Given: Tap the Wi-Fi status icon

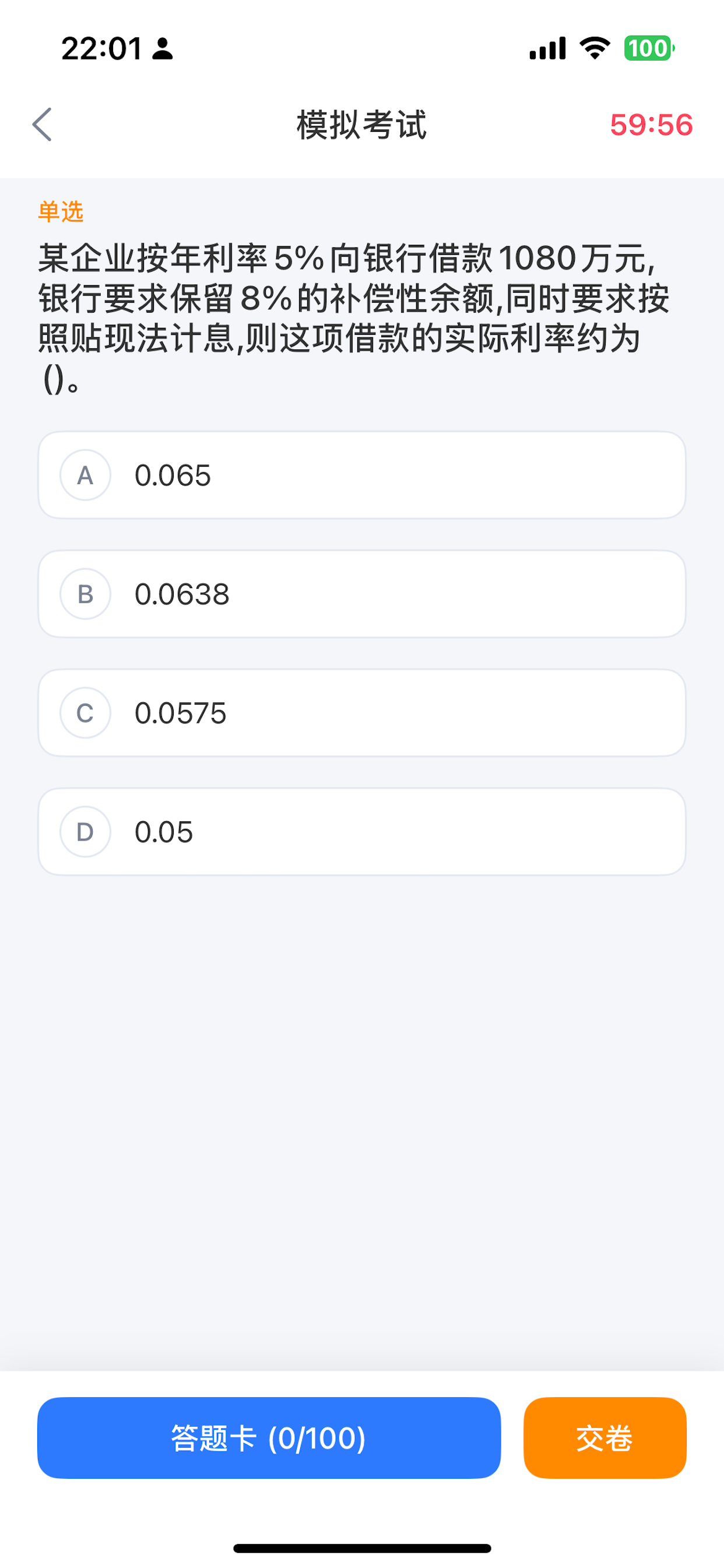Looking at the screenshot, I should tap(595, 48).
